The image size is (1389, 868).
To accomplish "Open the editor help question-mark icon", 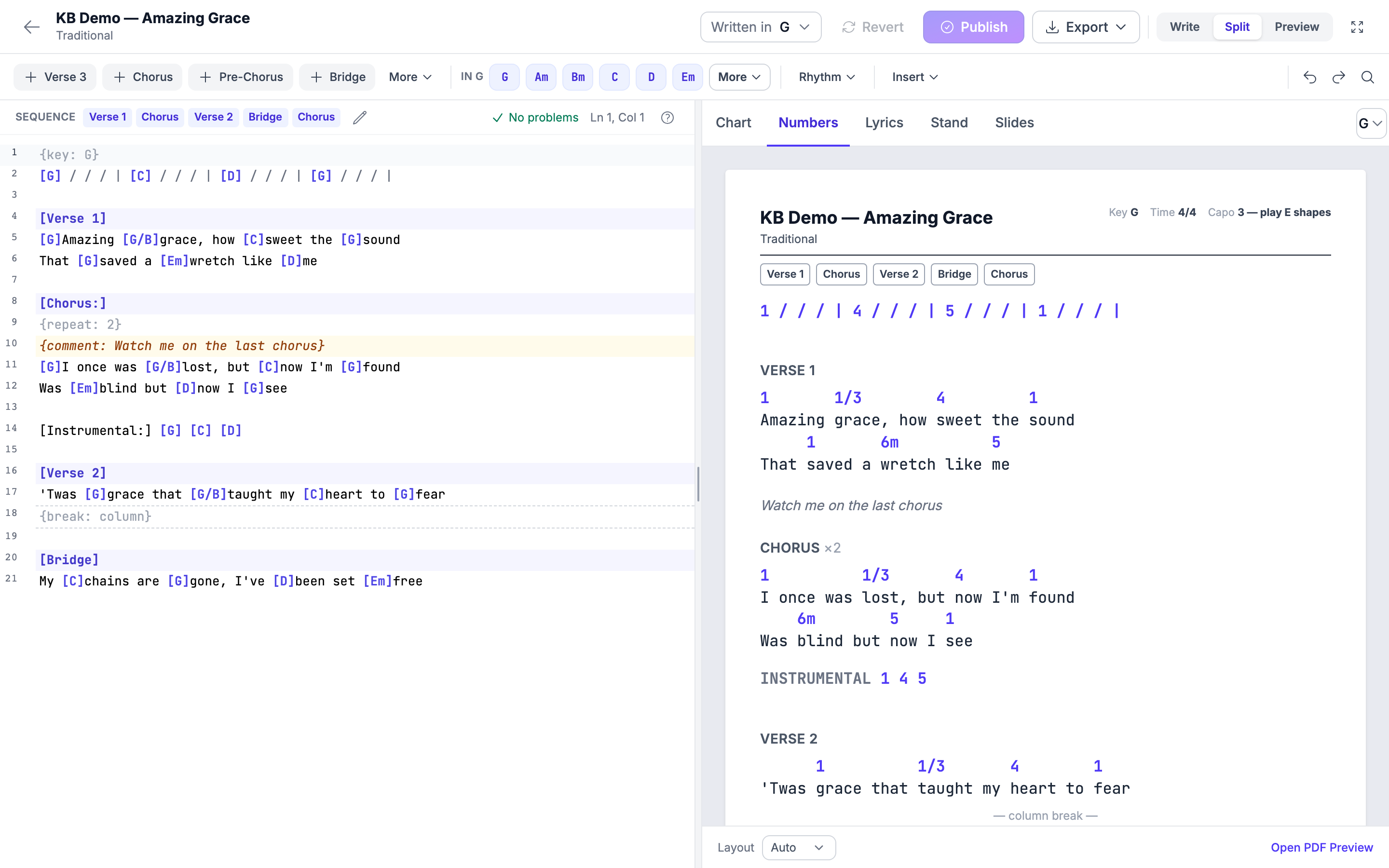I will coord(667,117).
